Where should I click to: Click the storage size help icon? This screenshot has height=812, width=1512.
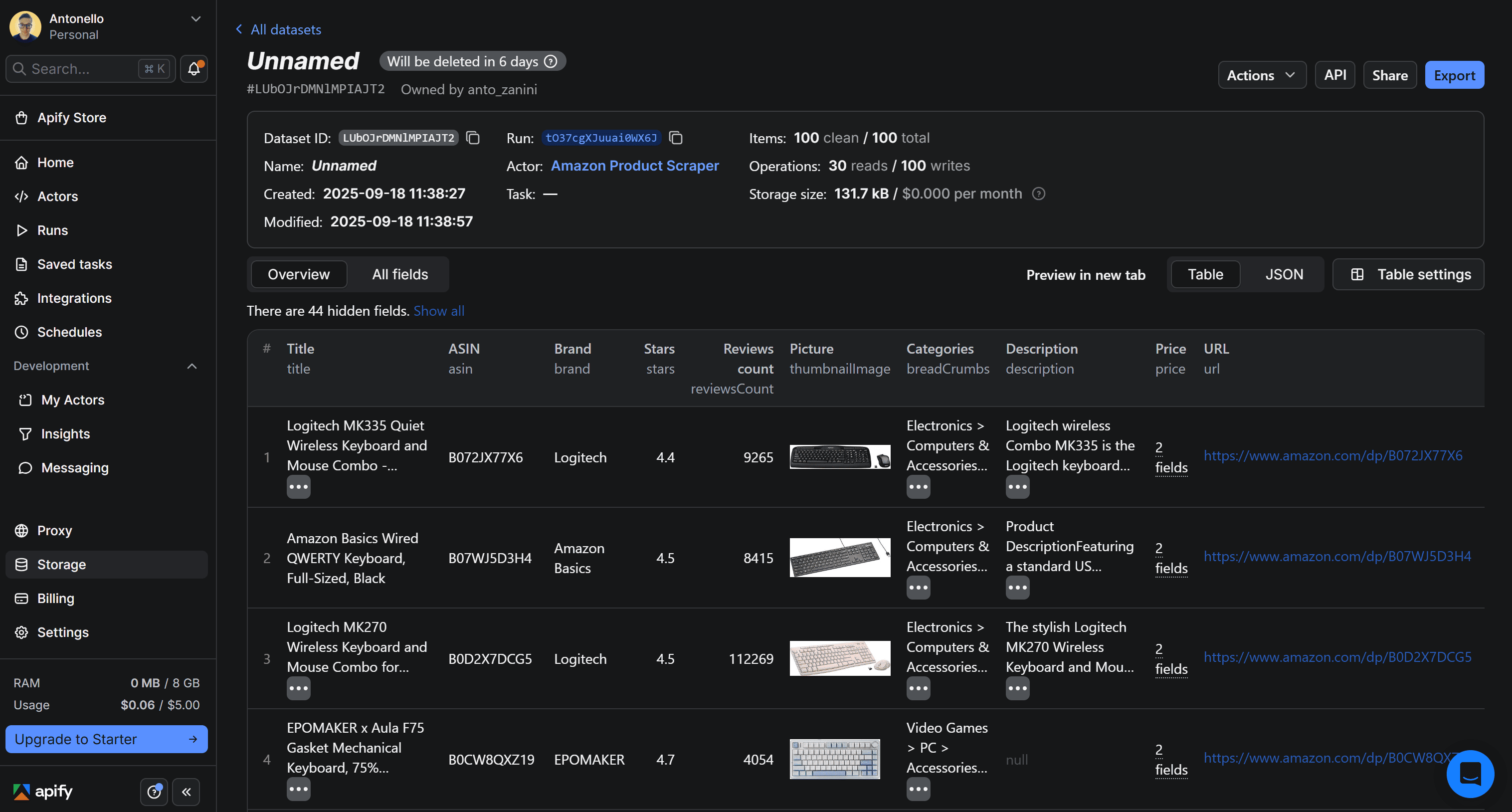pos(1038,194)
